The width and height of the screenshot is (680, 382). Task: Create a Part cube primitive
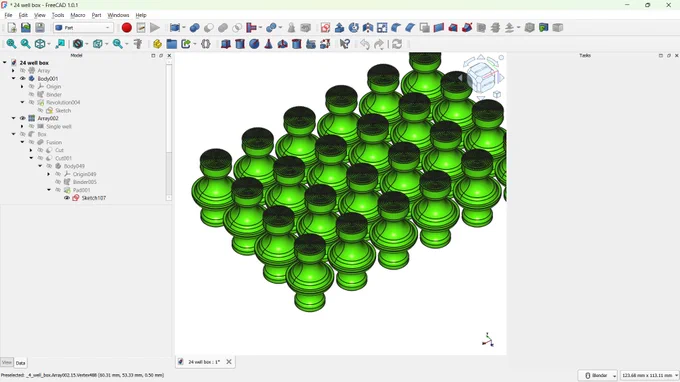coord(226,44)
